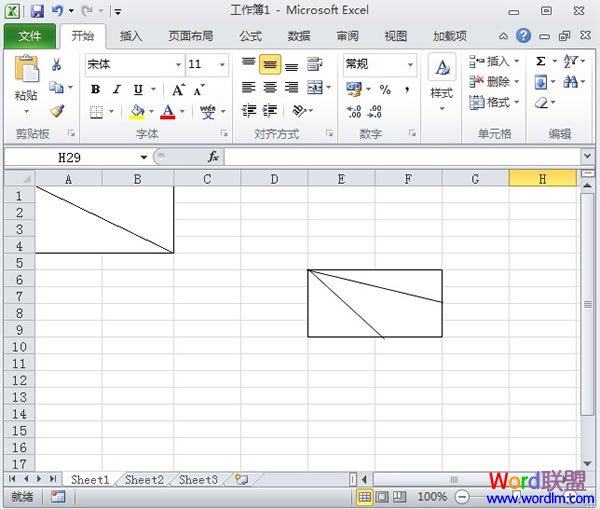This screenshot has height=509, width=600.
Task: Click merge and center icon
Action: coord(315,88)
